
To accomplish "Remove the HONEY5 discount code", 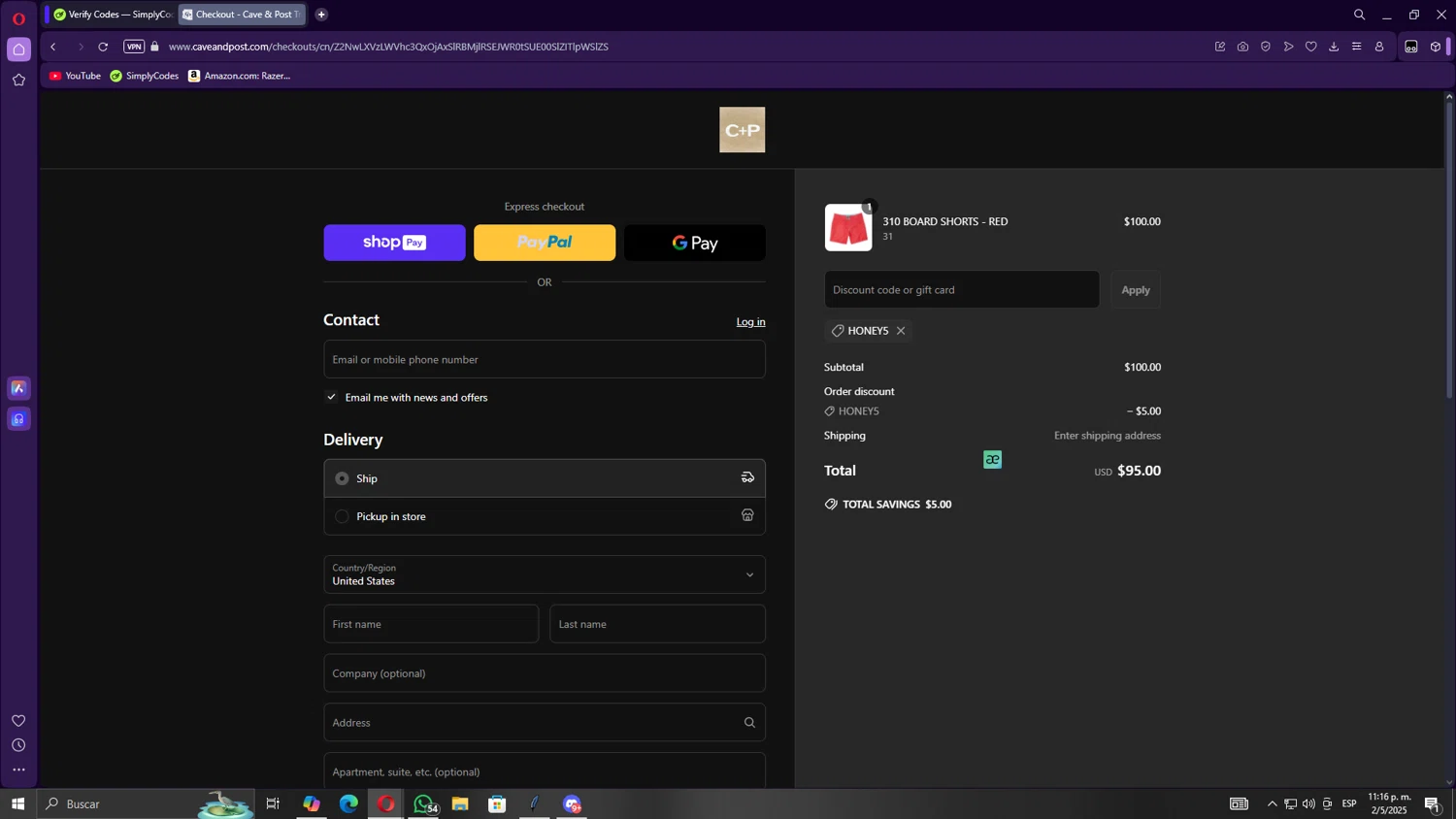I will point(901,331).
